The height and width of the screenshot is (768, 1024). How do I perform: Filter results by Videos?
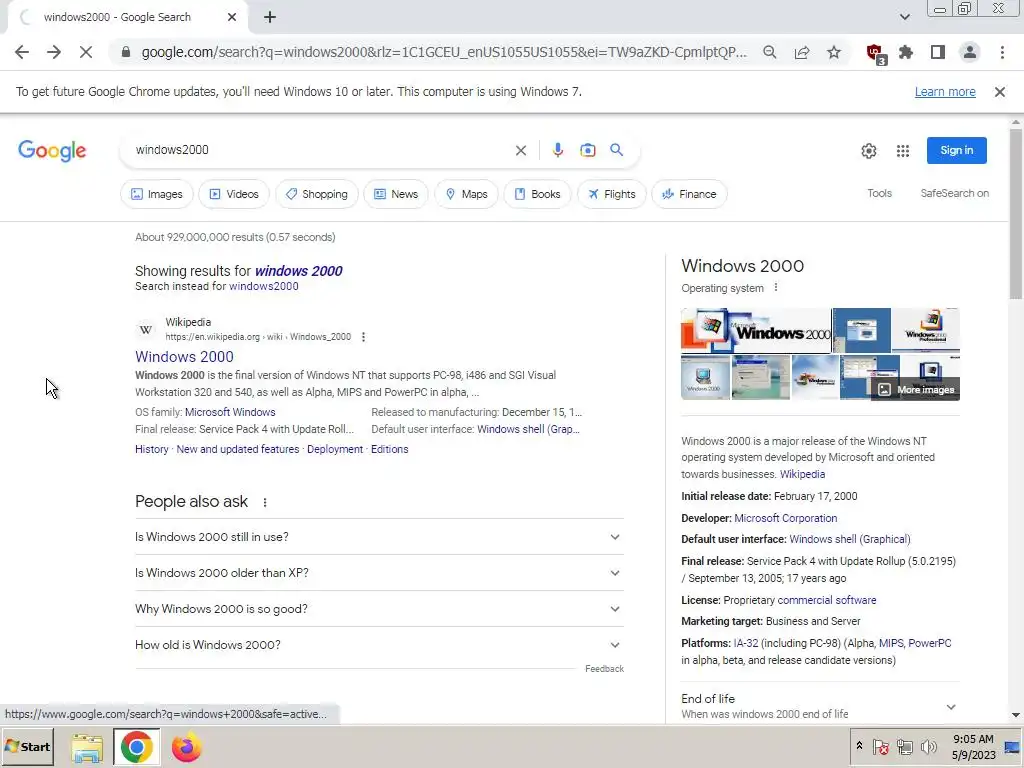click(x=234, y=194)
